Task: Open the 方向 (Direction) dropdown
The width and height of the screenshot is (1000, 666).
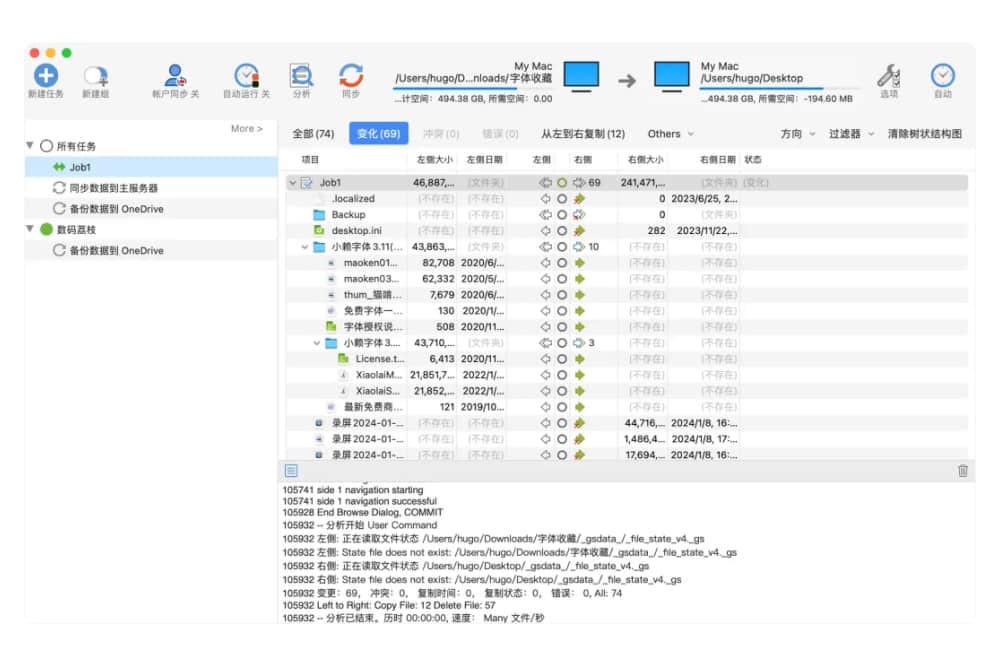Action: (797, 134)
